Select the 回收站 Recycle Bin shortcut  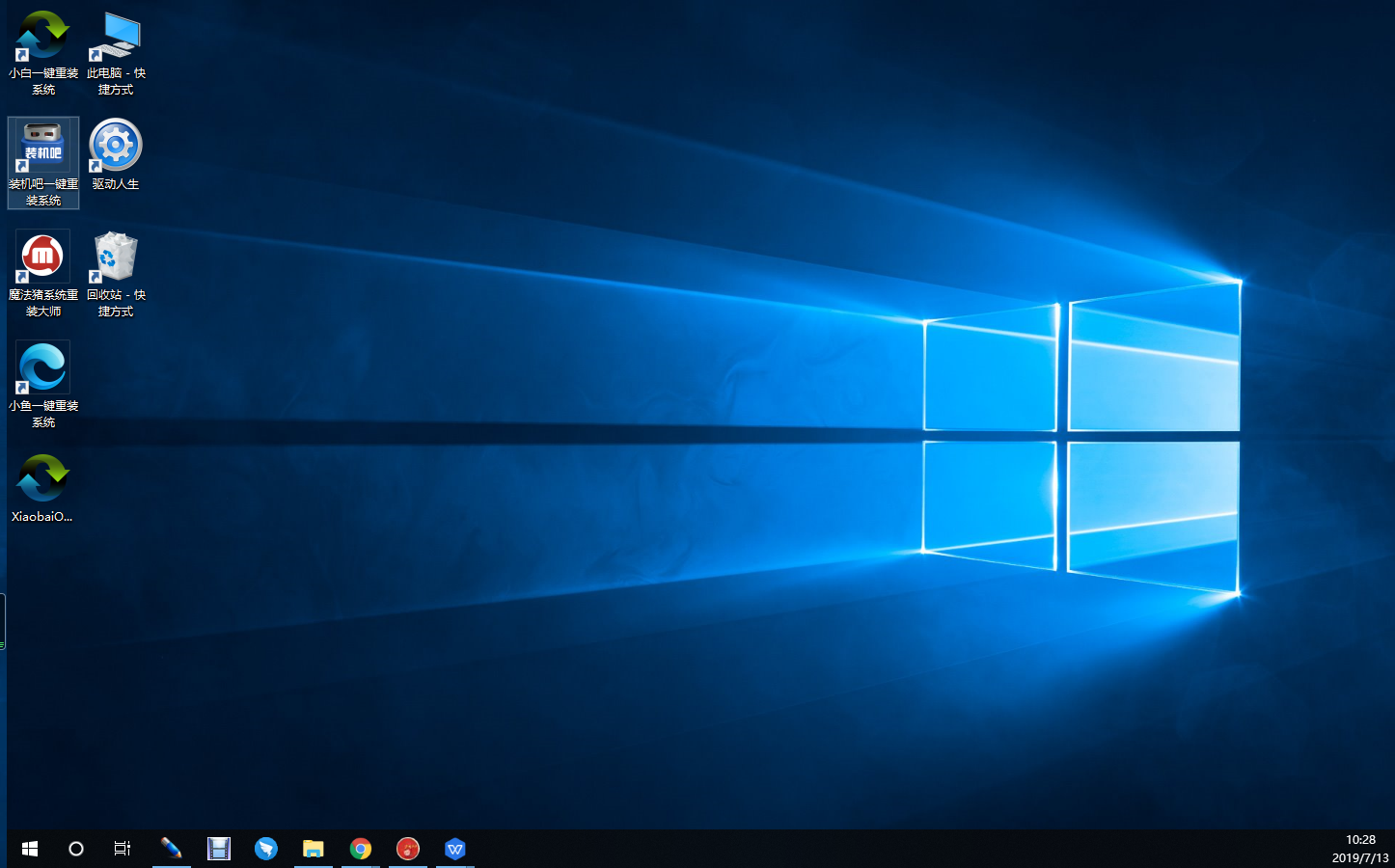(115, 258)
